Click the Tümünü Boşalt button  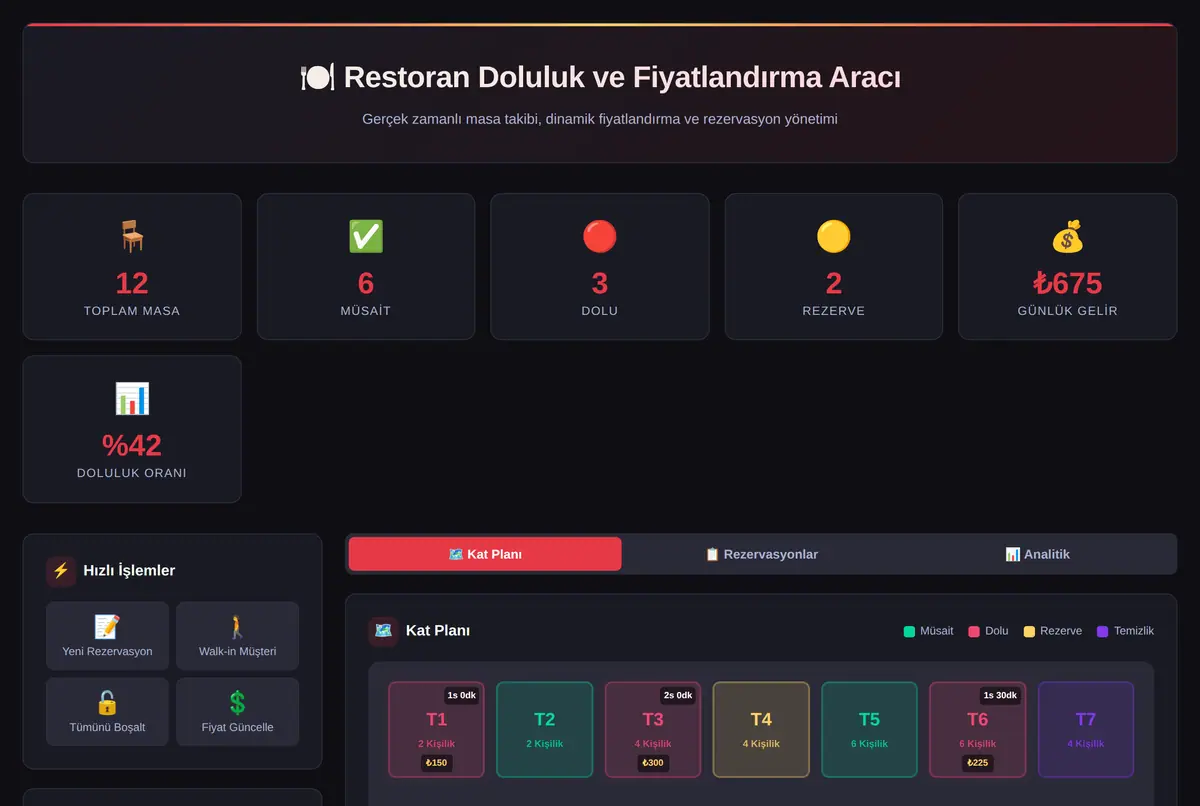click(107, 712)
